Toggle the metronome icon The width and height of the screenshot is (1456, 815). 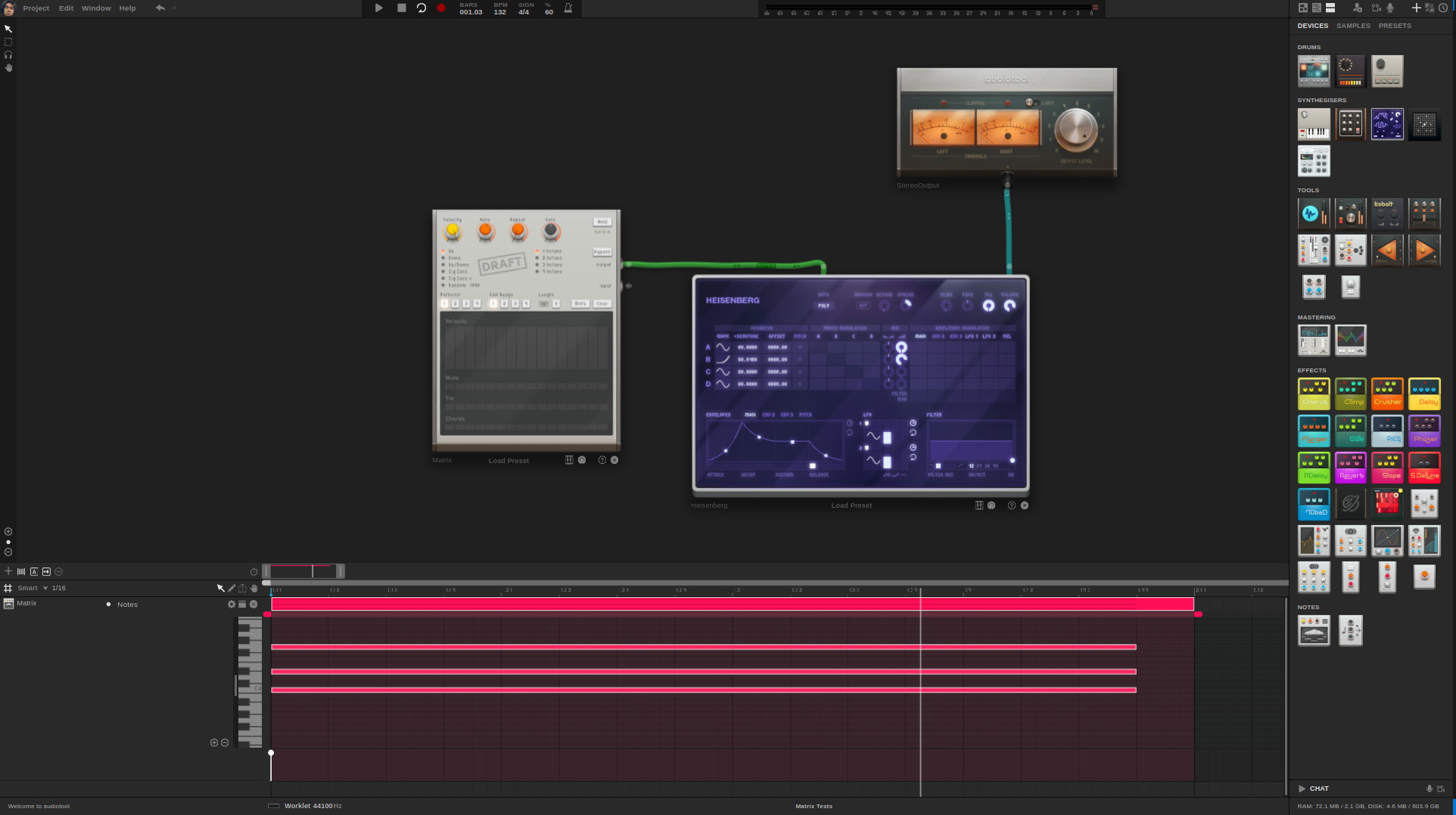click(x=568, y=8)
